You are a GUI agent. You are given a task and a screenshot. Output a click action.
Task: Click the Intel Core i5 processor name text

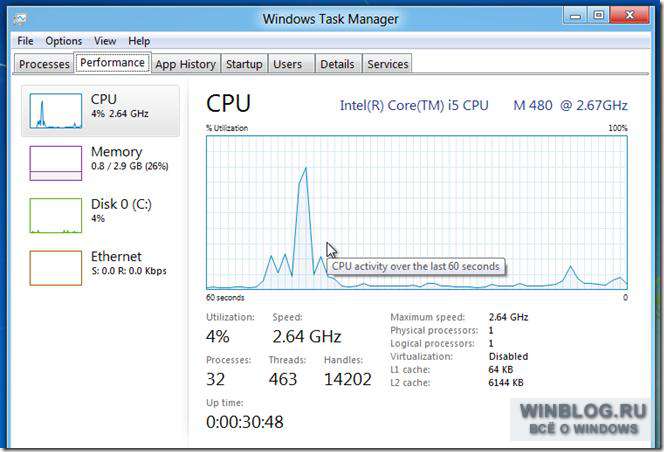tap(484, 105)
